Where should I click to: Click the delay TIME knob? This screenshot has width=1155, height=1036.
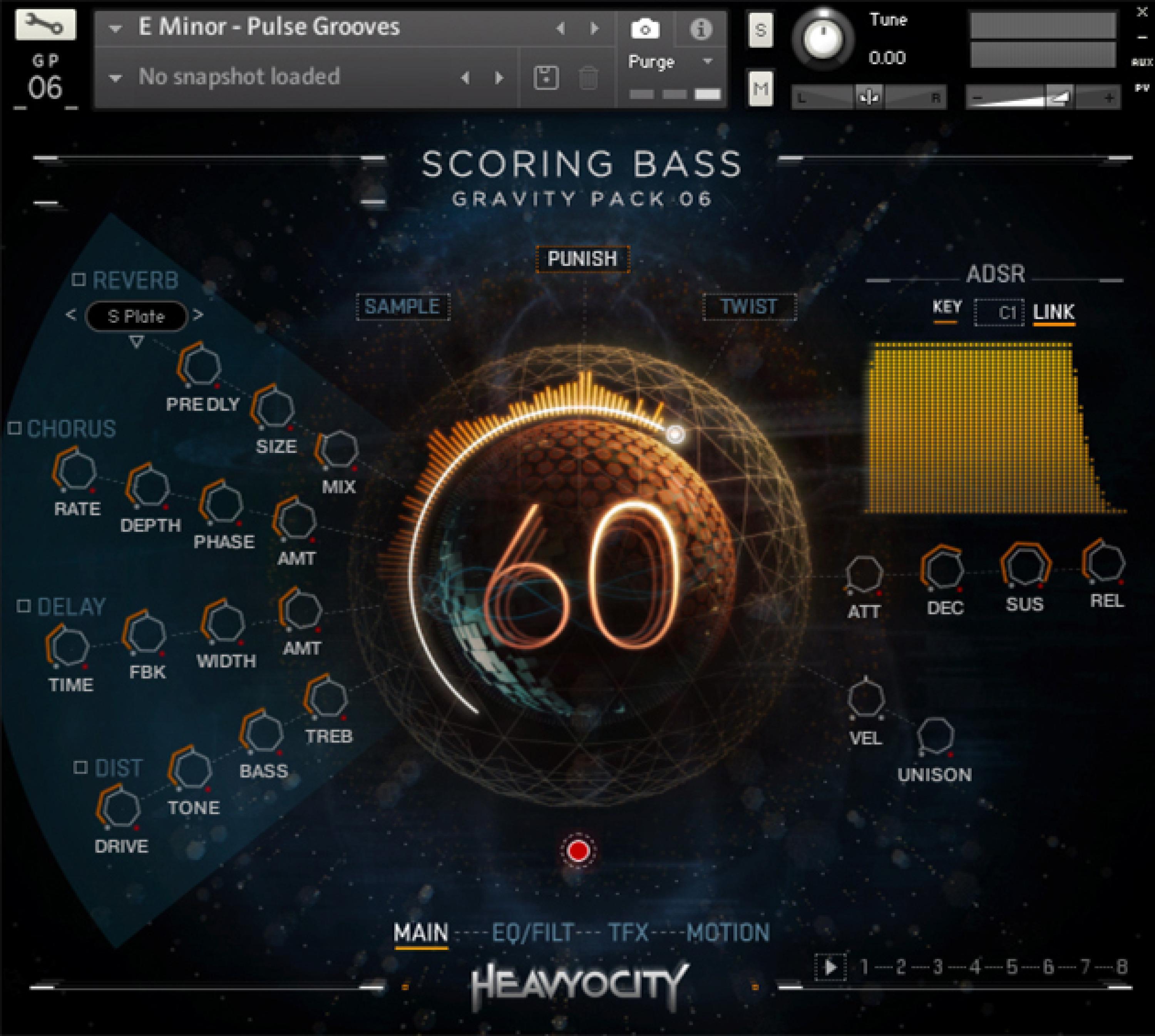coord(68,647)
